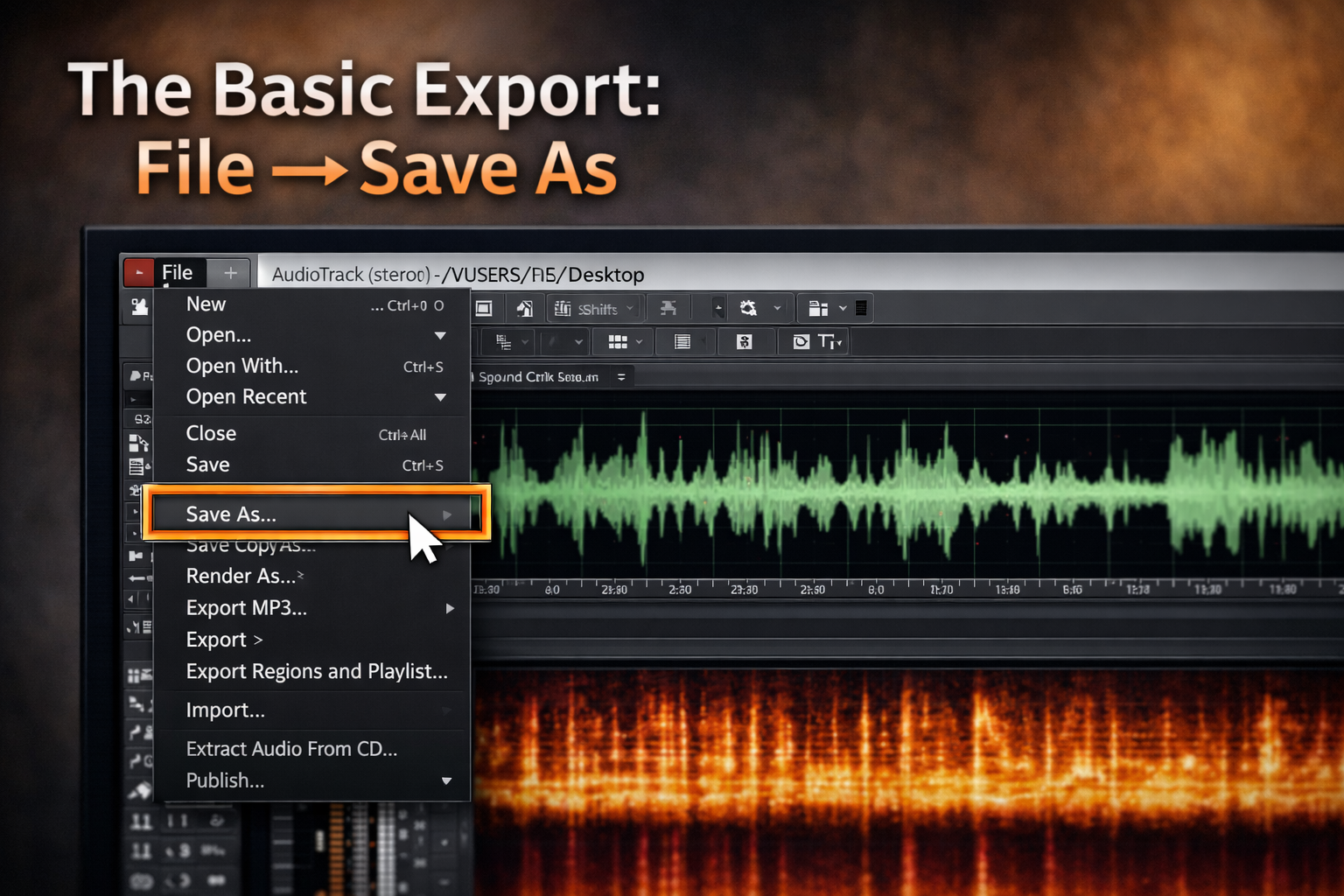Click the gear settings icon in toolbar
Image resolution: width=1344 pixels, height=896 pixels.
coord(748,308)
